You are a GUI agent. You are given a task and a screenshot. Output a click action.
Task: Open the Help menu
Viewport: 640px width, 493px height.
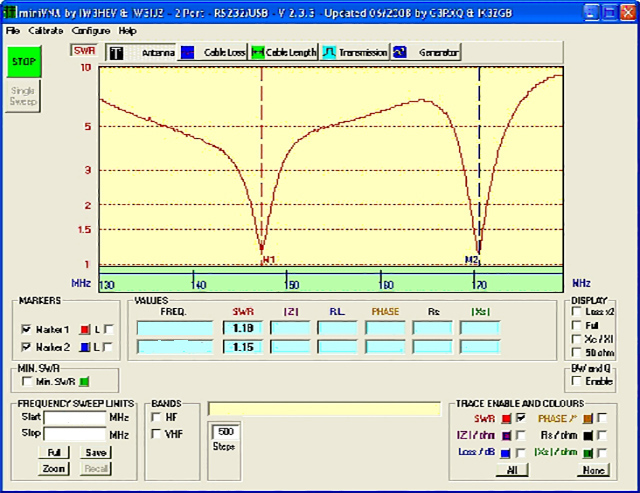pyautogui.click(x=127, y=31)
